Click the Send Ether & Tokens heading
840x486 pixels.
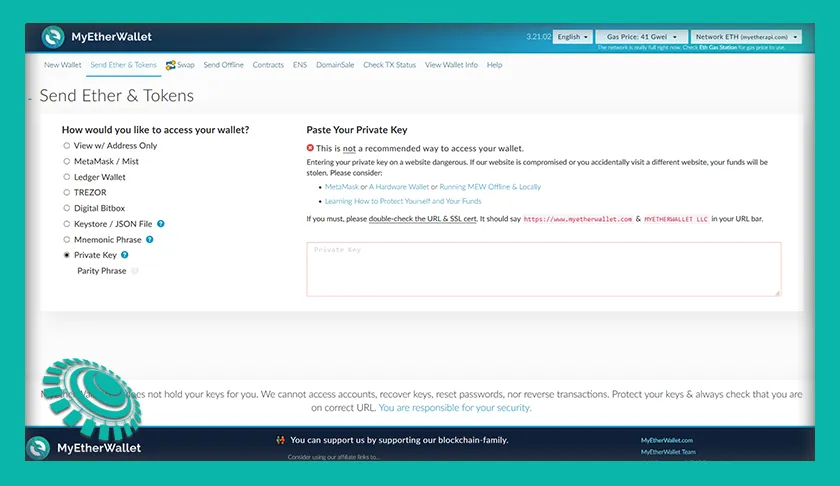117,95
